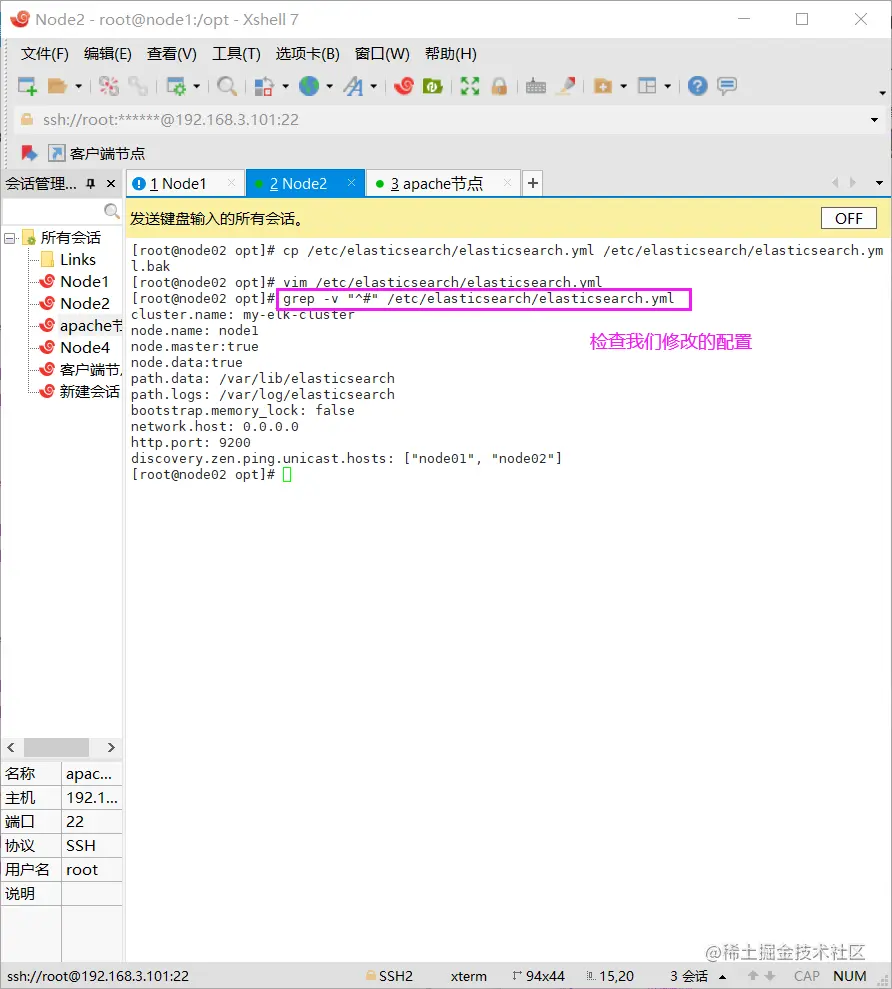892x989 pixels.
Task: Open dropdown arrow next to Open folder
Action: click(x=78, y=86)
